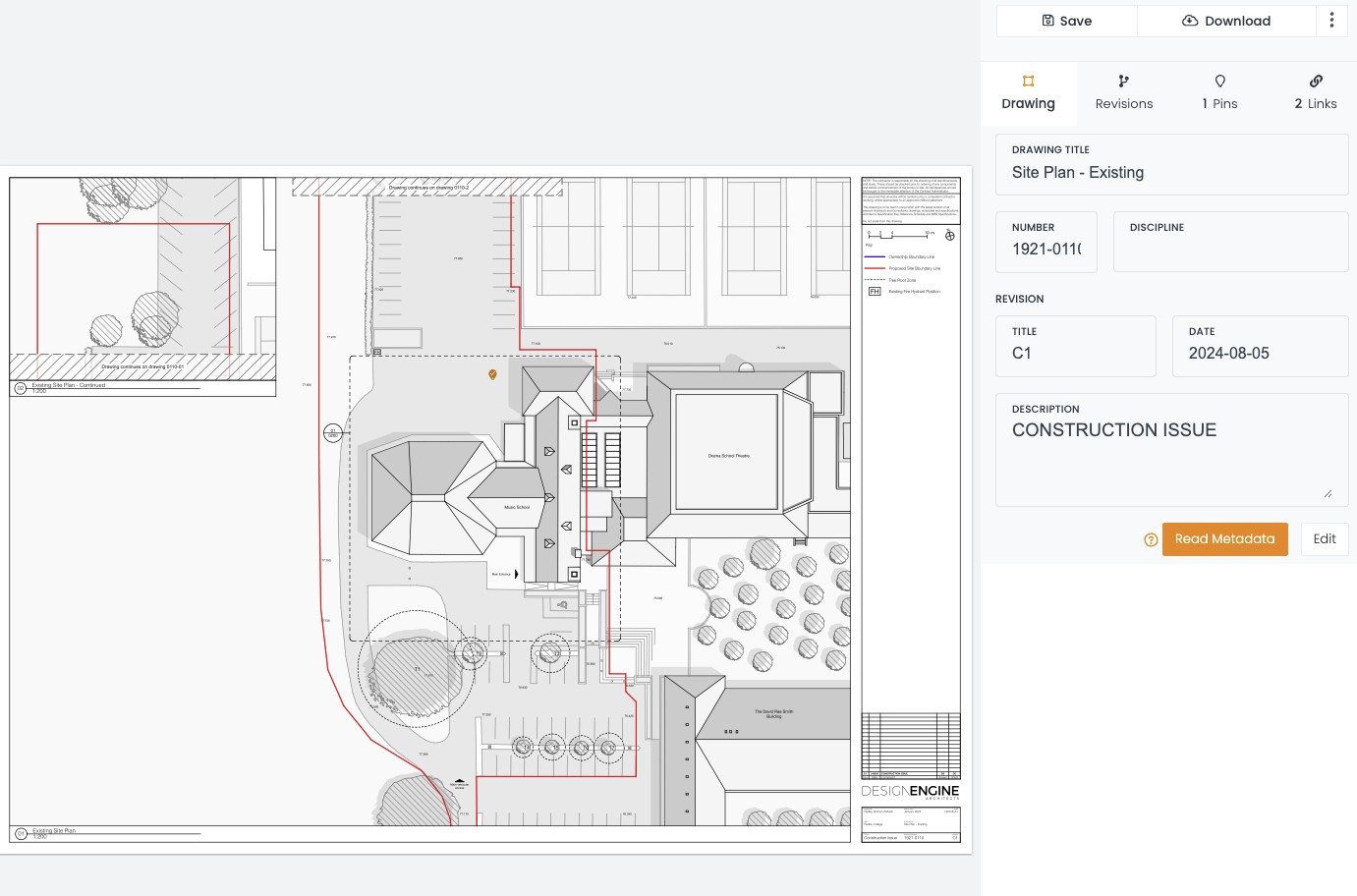Screen dimensions: 1357x896
Task: Click the empty Discipline field
Action: pyautogui.click(x=1230, y=242)
